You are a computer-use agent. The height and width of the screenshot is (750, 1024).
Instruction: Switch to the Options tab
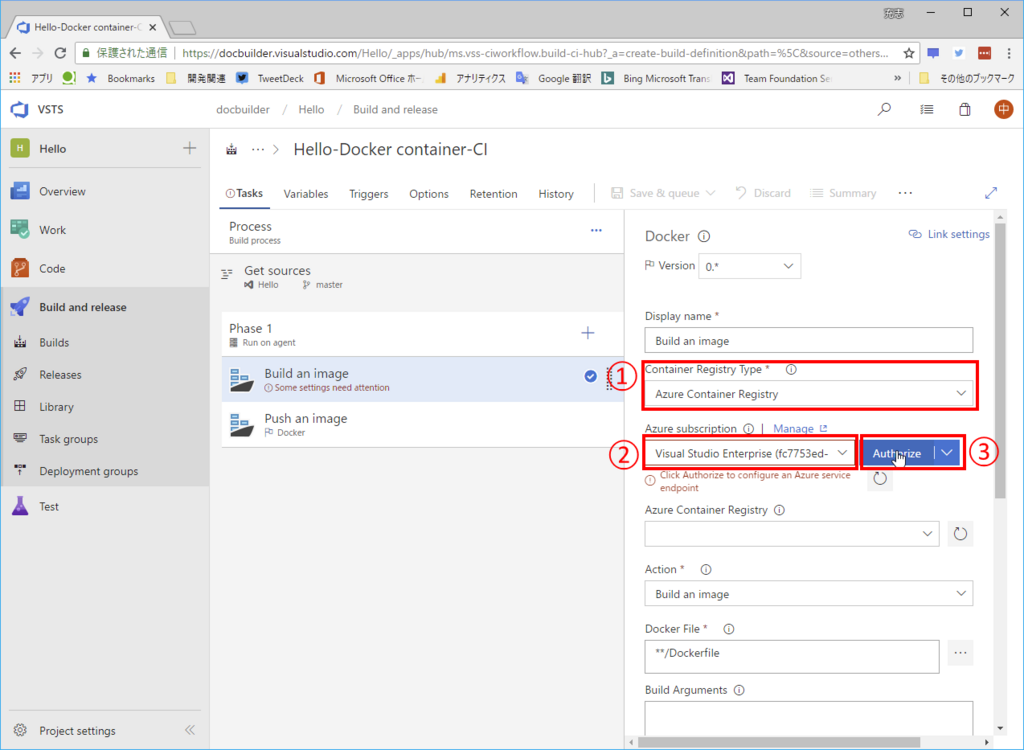(x=428, y=194)
